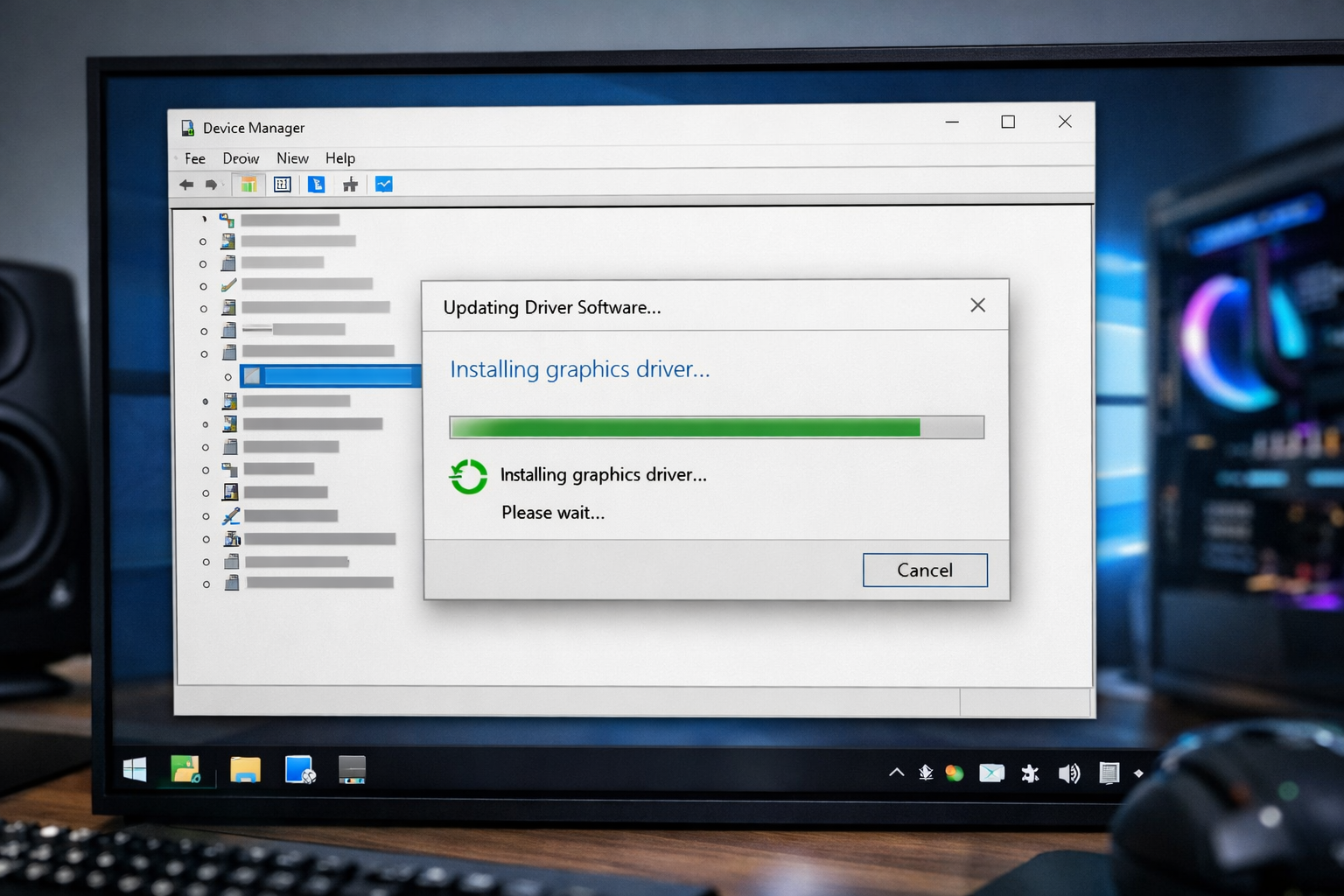Close the Device Manager window
Viewport: 1344px width, 896px height.
1065,122
